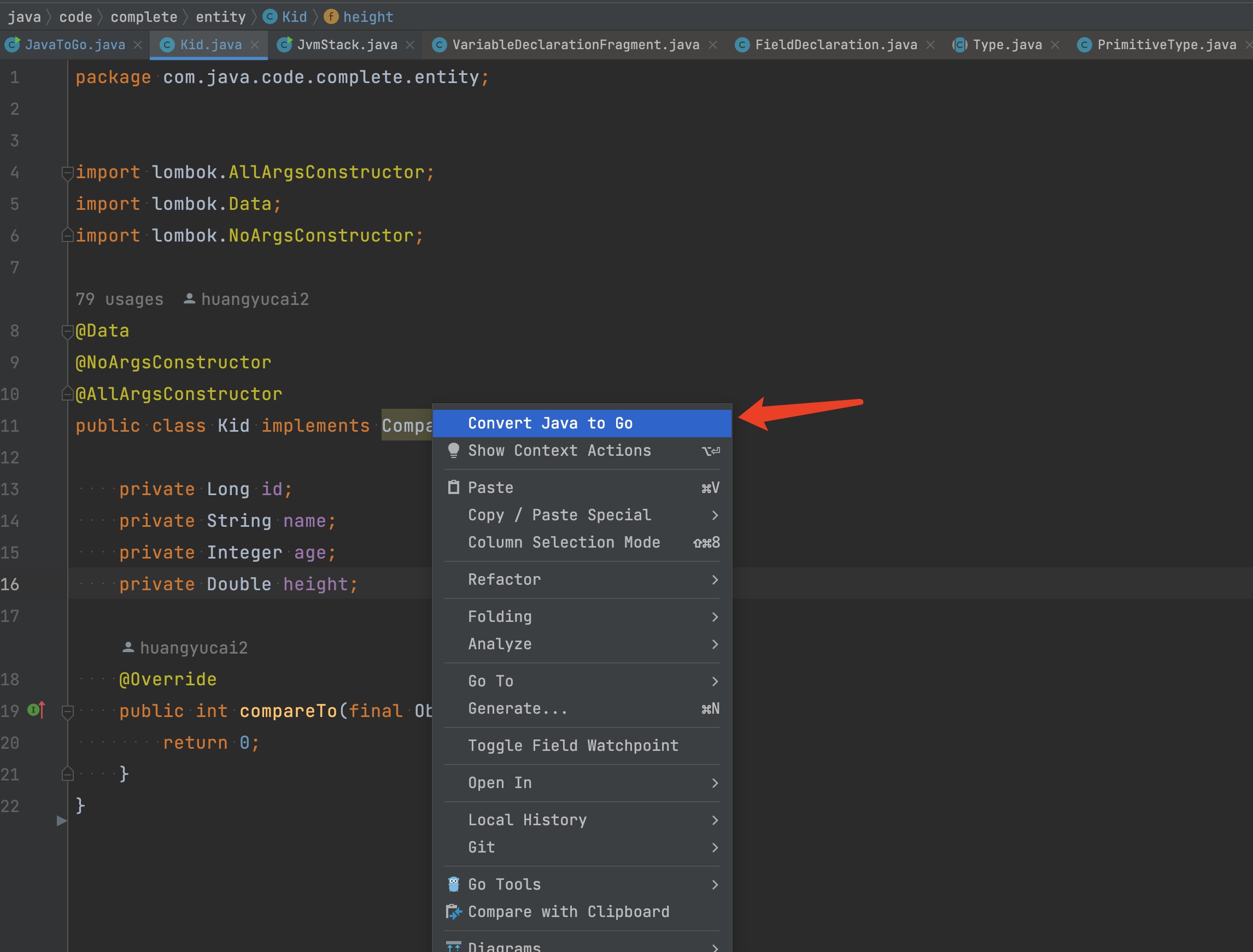
Task: Switch to the JvmStack.java tab
Action: pyautogui.click(x=346, y=45)
